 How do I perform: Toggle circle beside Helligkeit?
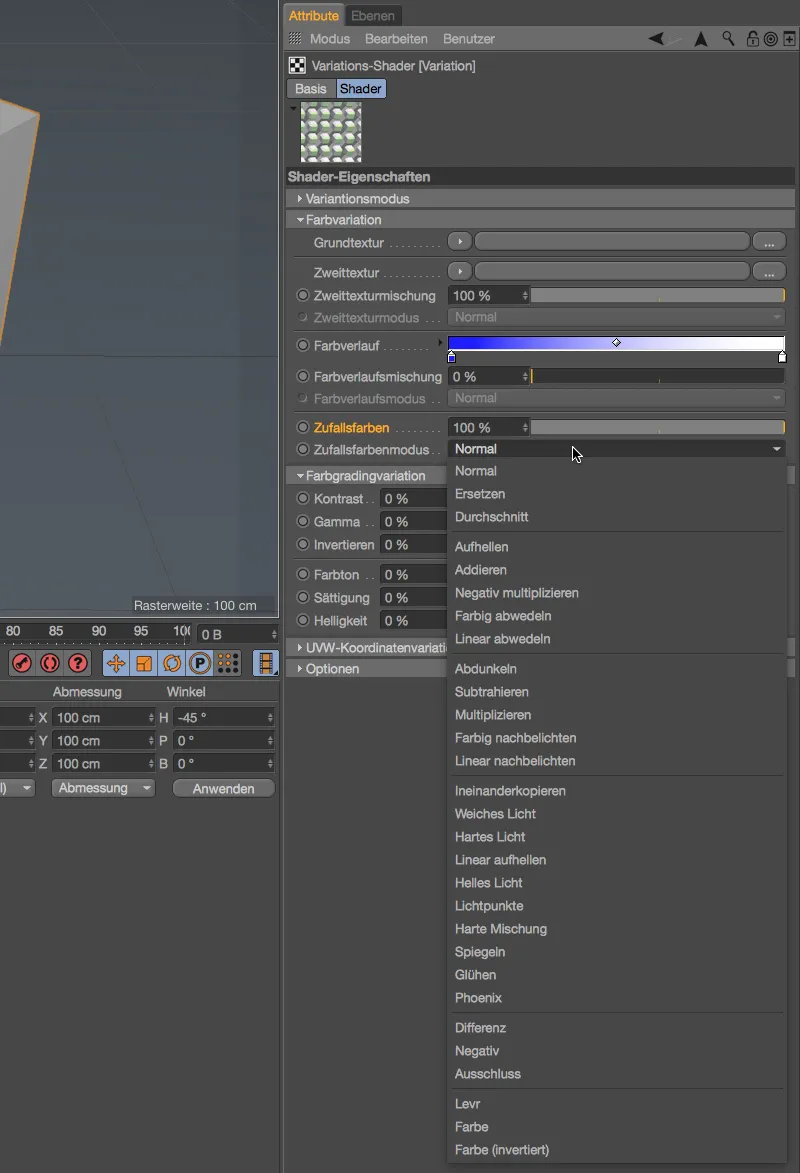coord(302,620)
